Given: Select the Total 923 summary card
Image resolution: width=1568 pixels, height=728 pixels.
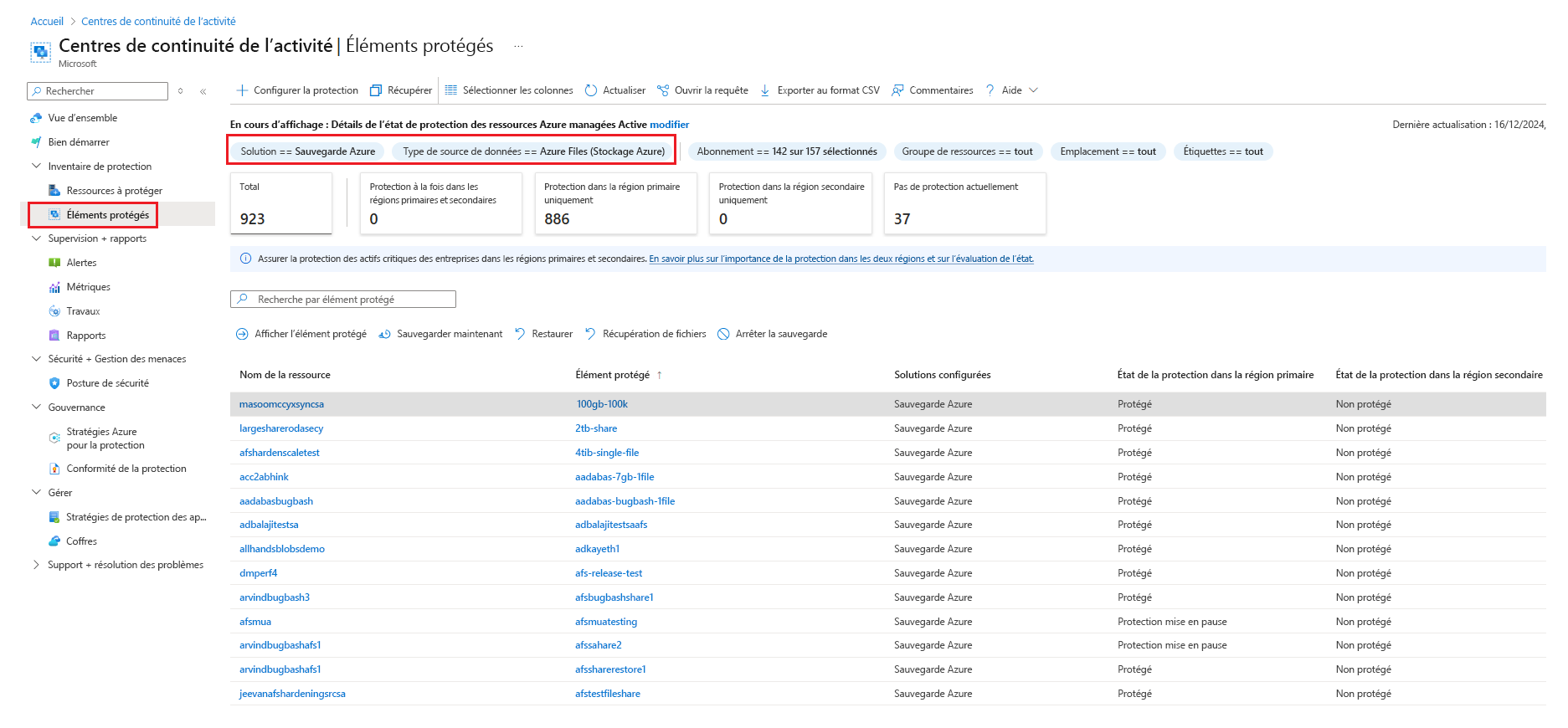Looking at the screenshot, I should pyautogui.click(x=280, y=203).
